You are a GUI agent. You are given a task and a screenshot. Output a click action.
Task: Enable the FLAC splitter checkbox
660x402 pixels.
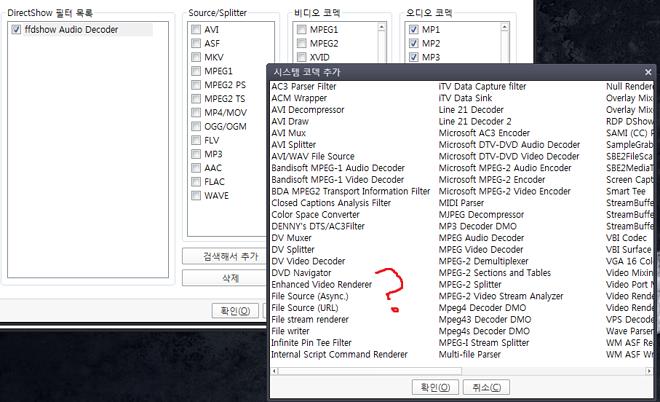pos(196,182)
